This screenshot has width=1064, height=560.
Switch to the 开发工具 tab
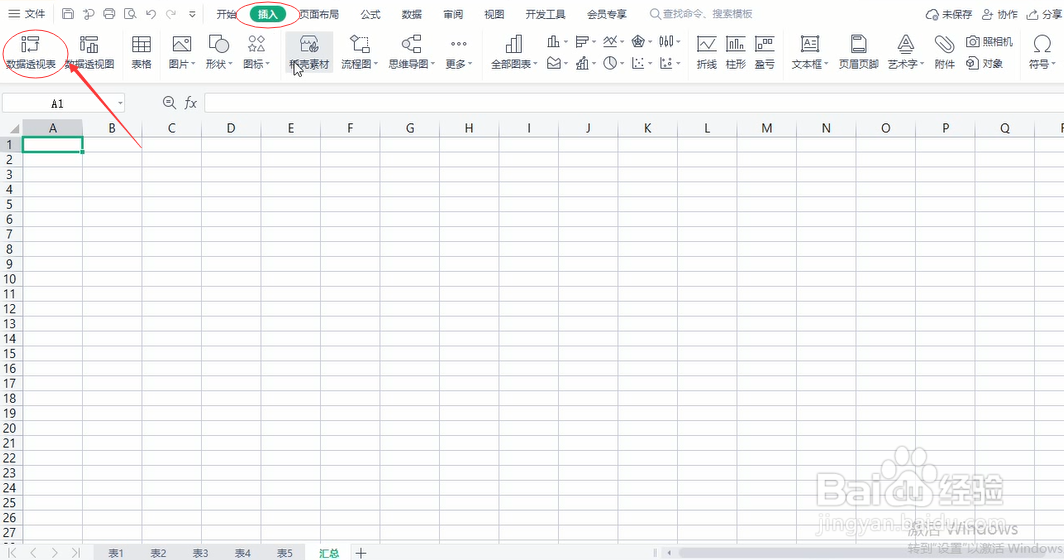click(546, 14)
